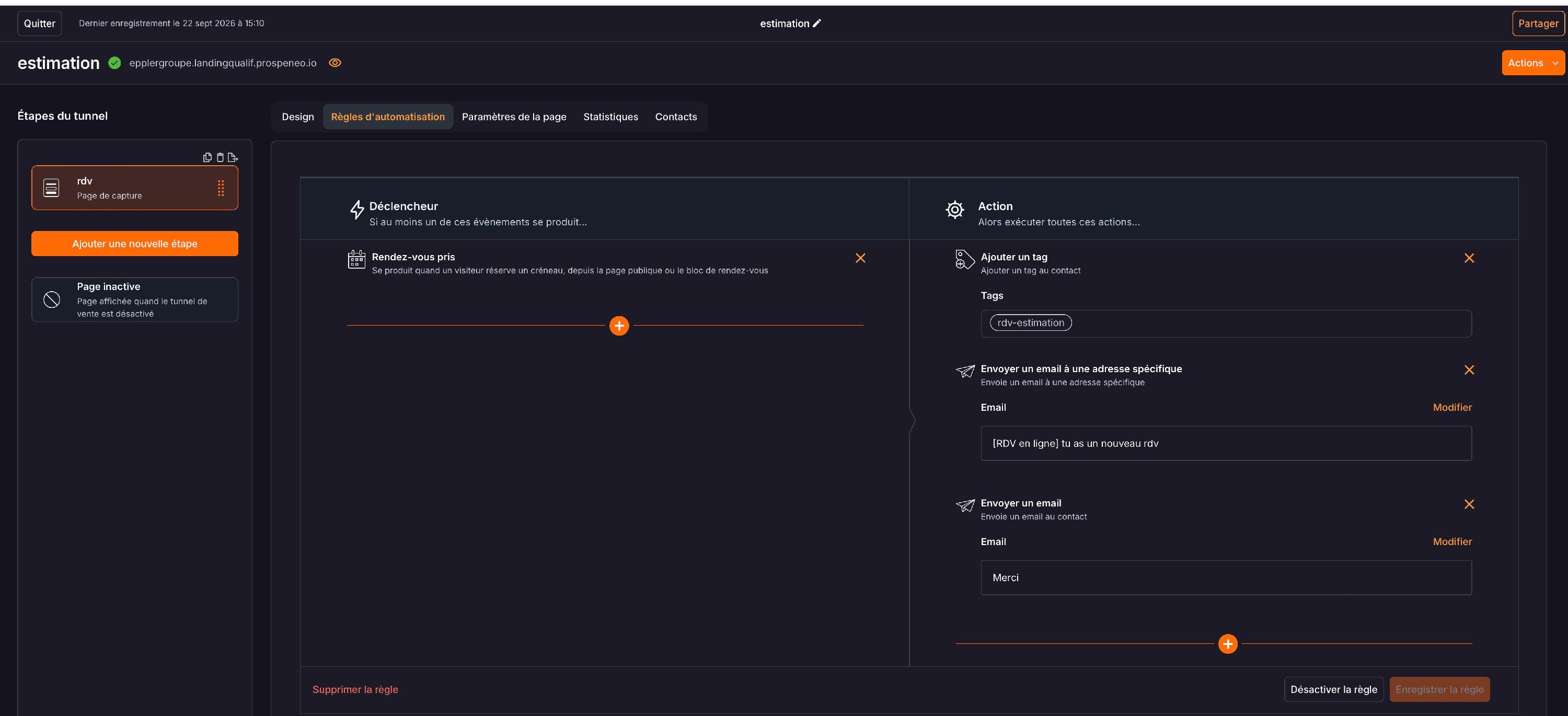Add a new trigger with plus button
The image size is (1568, 716).
click(x=619, y=326)
